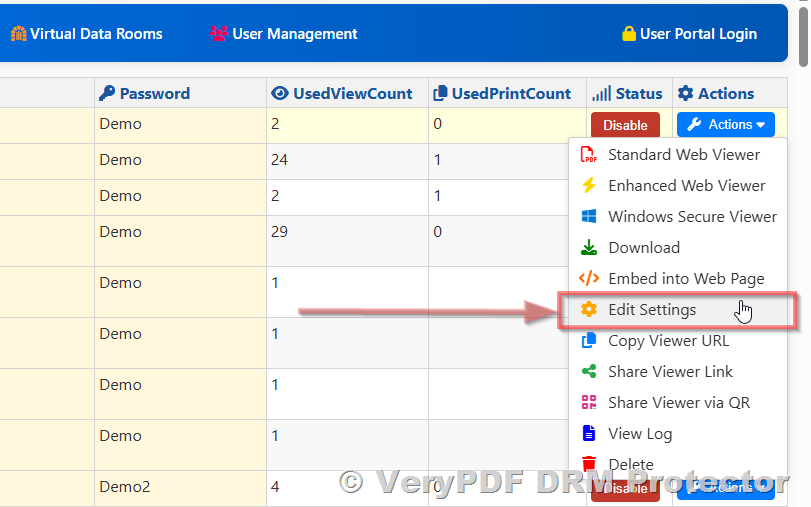The height and width of the screenshot is (507, 811).
Task: Click the blue Copy Viewer URL icon
Action: [589, 341]
